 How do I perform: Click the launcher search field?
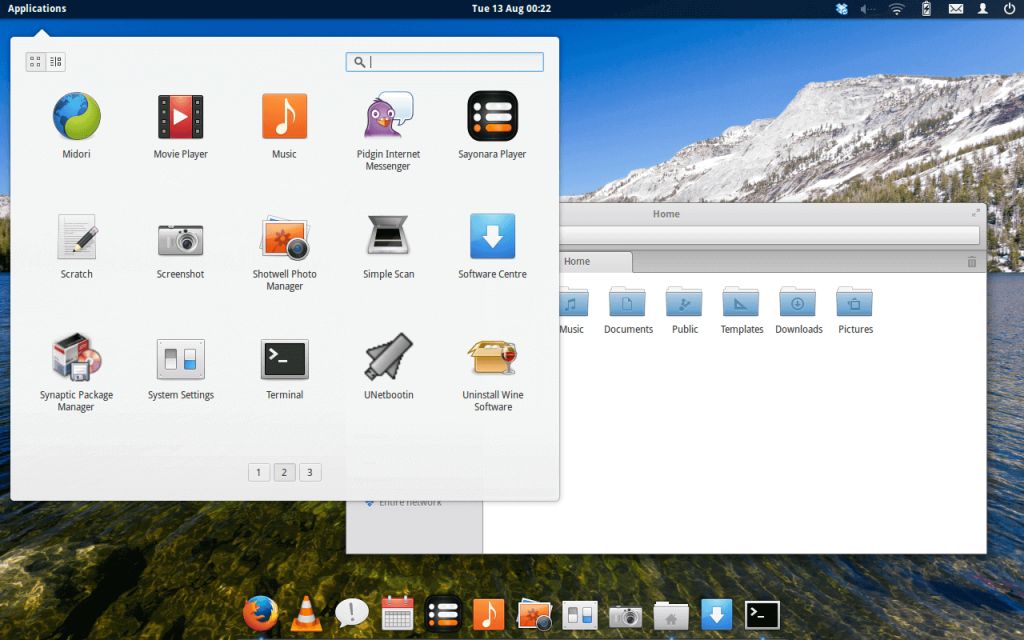pos(445,61)
